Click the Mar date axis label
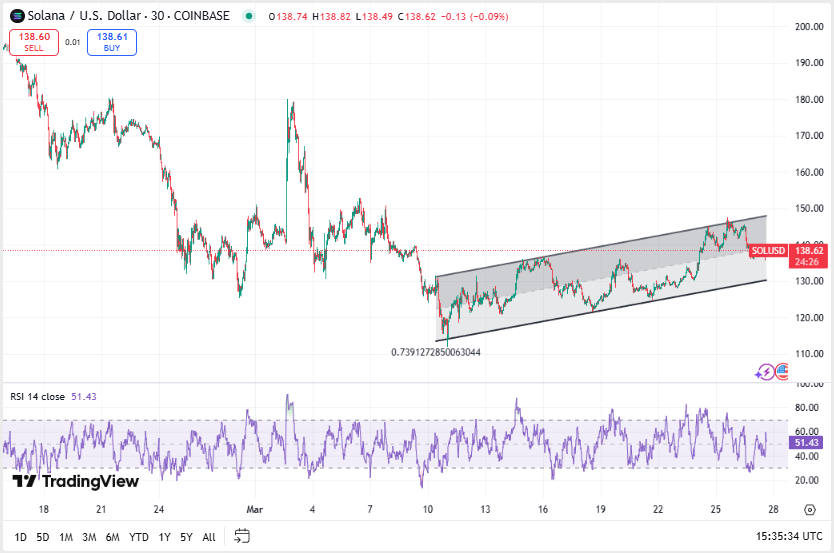This screenshot has height=553, width=834. (x=255, y=509)
